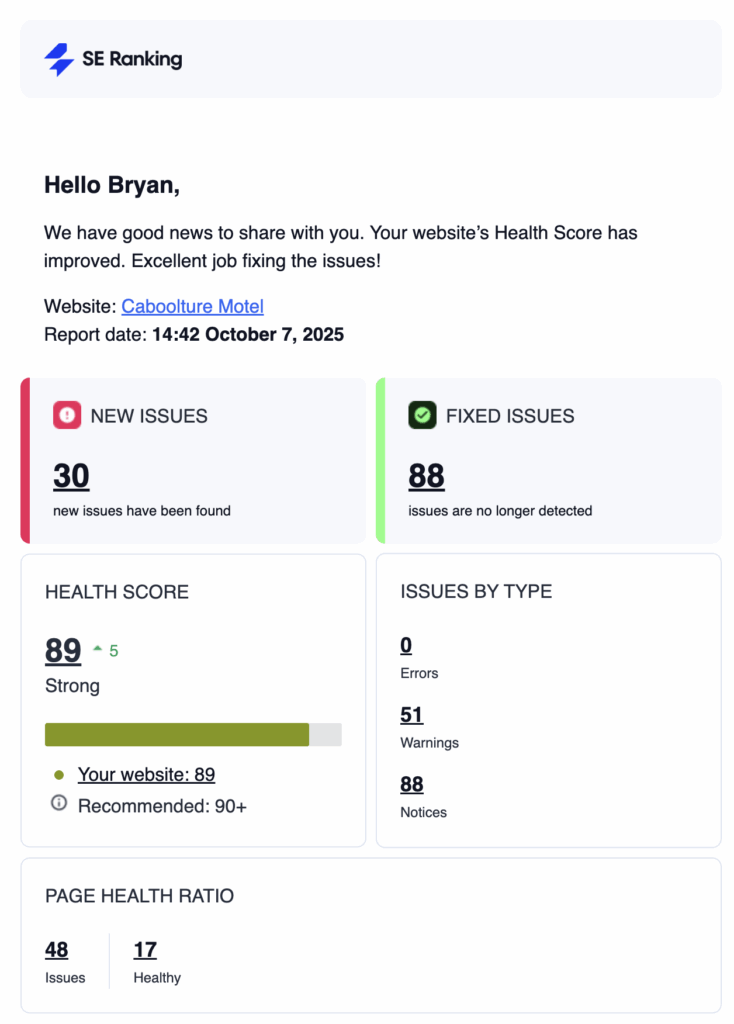The height and width of the screenshot is (1024, 734).
Task: Click the info icon beside Recommended: 90+
Action: pos(59,804)
